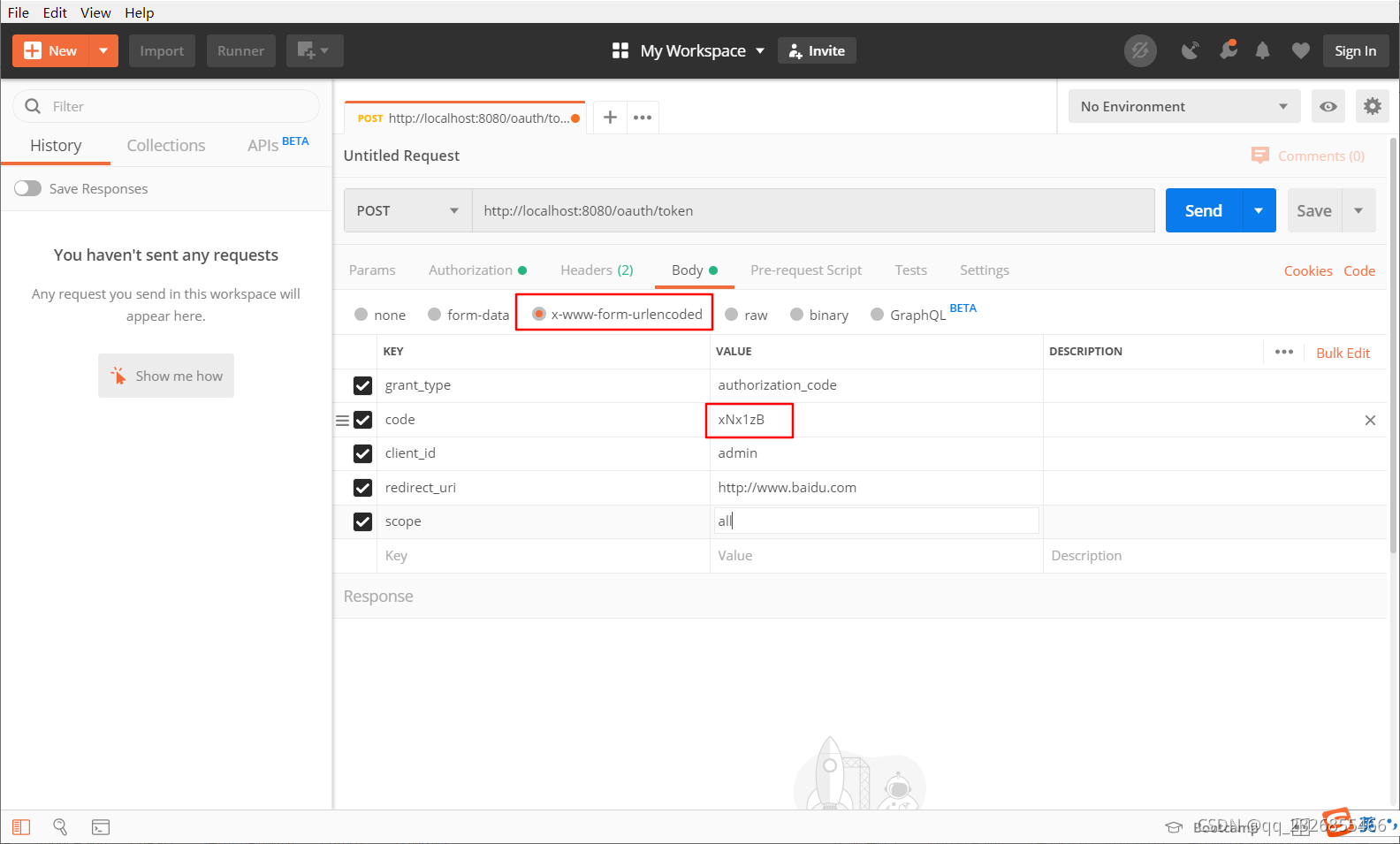
Task: Click the Show me how button
Action: coord(166,376)
